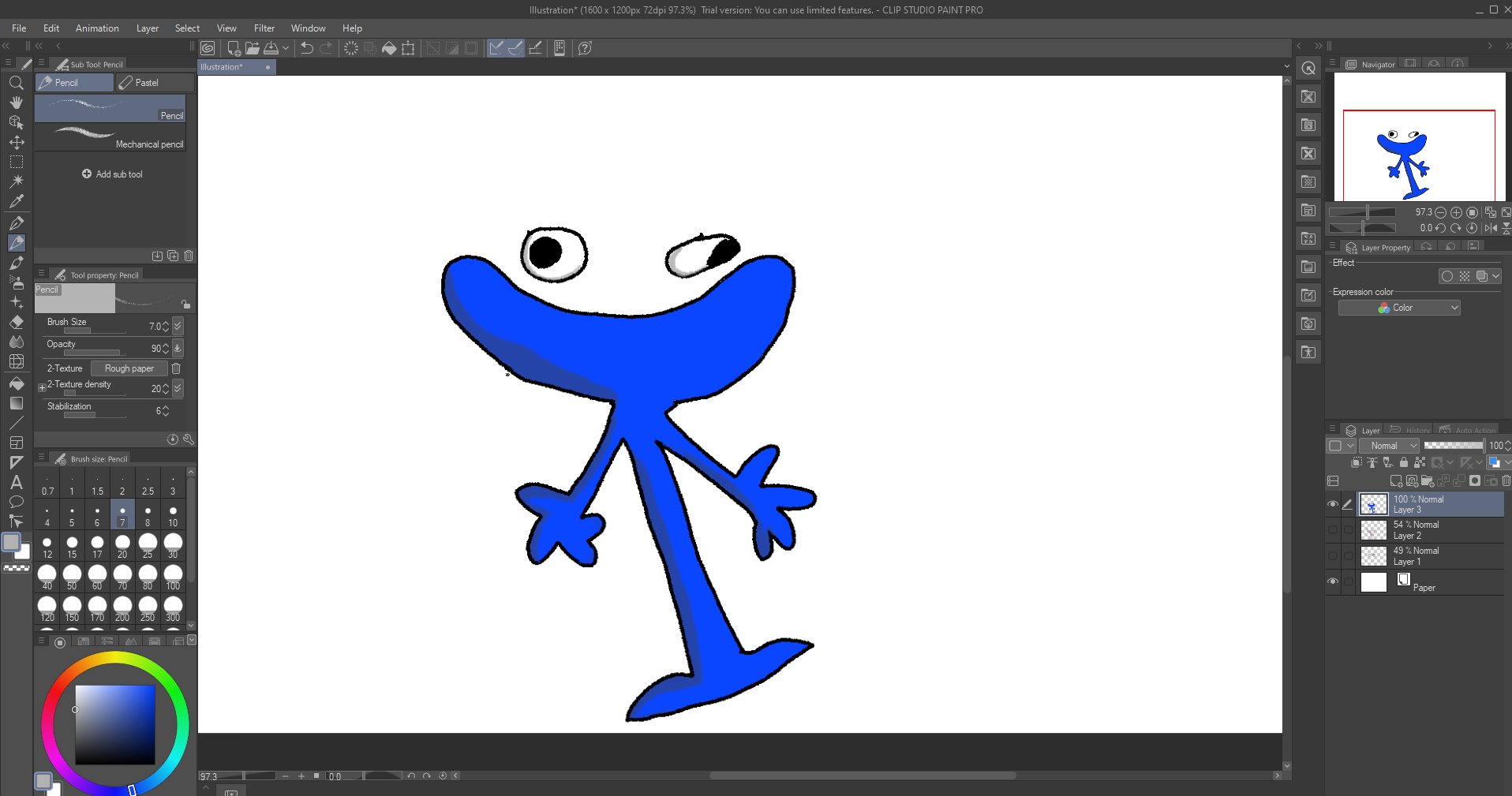Screen dimensions: 1512x796
Task: Click Lock layer padlock icon
Action: [1404, 462]
